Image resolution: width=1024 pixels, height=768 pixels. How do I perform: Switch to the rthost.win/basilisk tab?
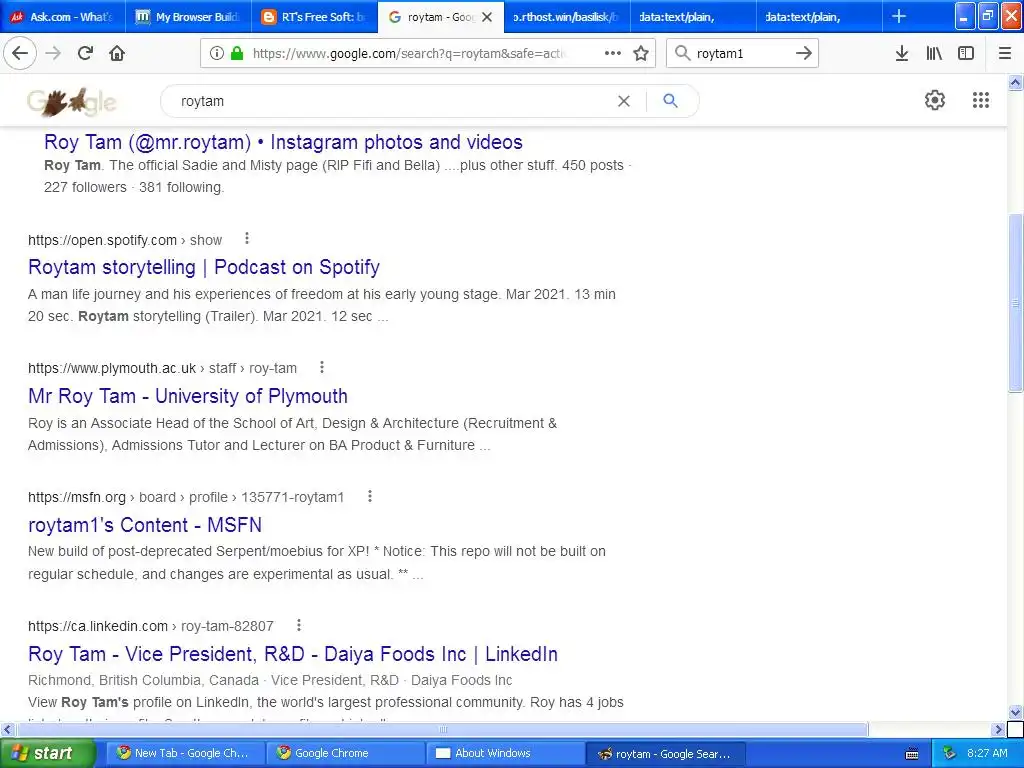(x=567, y=16)
